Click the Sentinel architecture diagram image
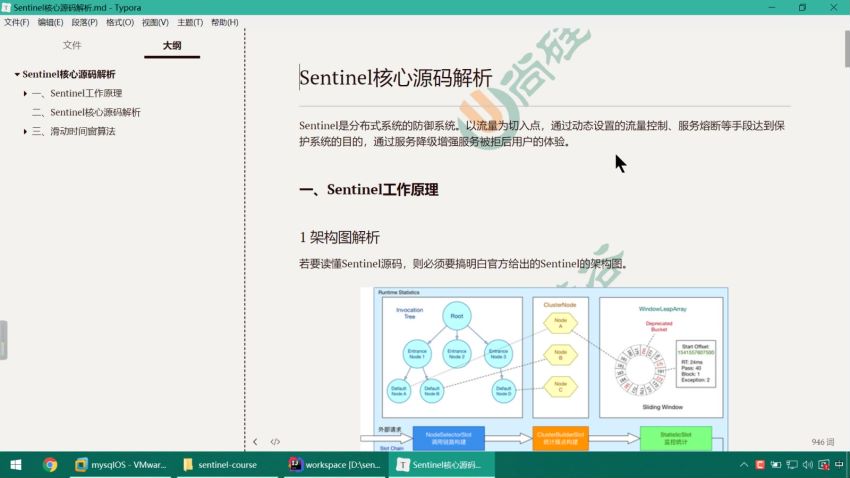Image resolution: width=850 pixels, height=478 pixels. point(544,369)
